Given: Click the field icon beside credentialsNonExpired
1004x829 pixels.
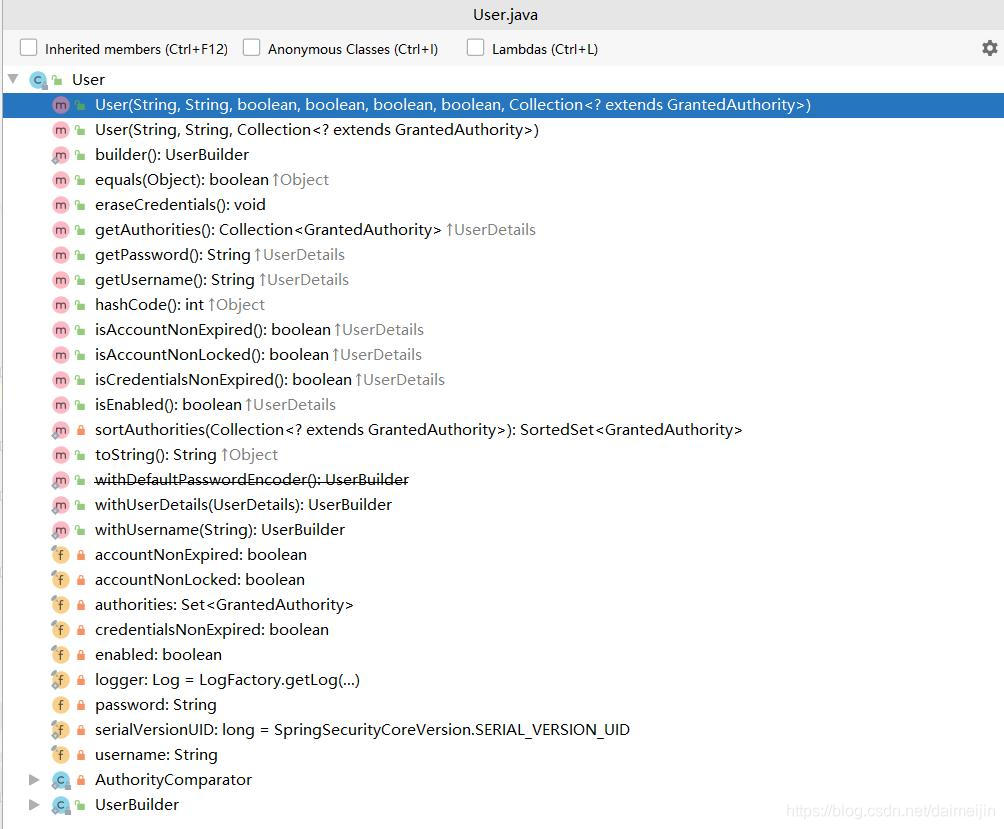Looking at the screenshot, I should click(x=60, y=629).
